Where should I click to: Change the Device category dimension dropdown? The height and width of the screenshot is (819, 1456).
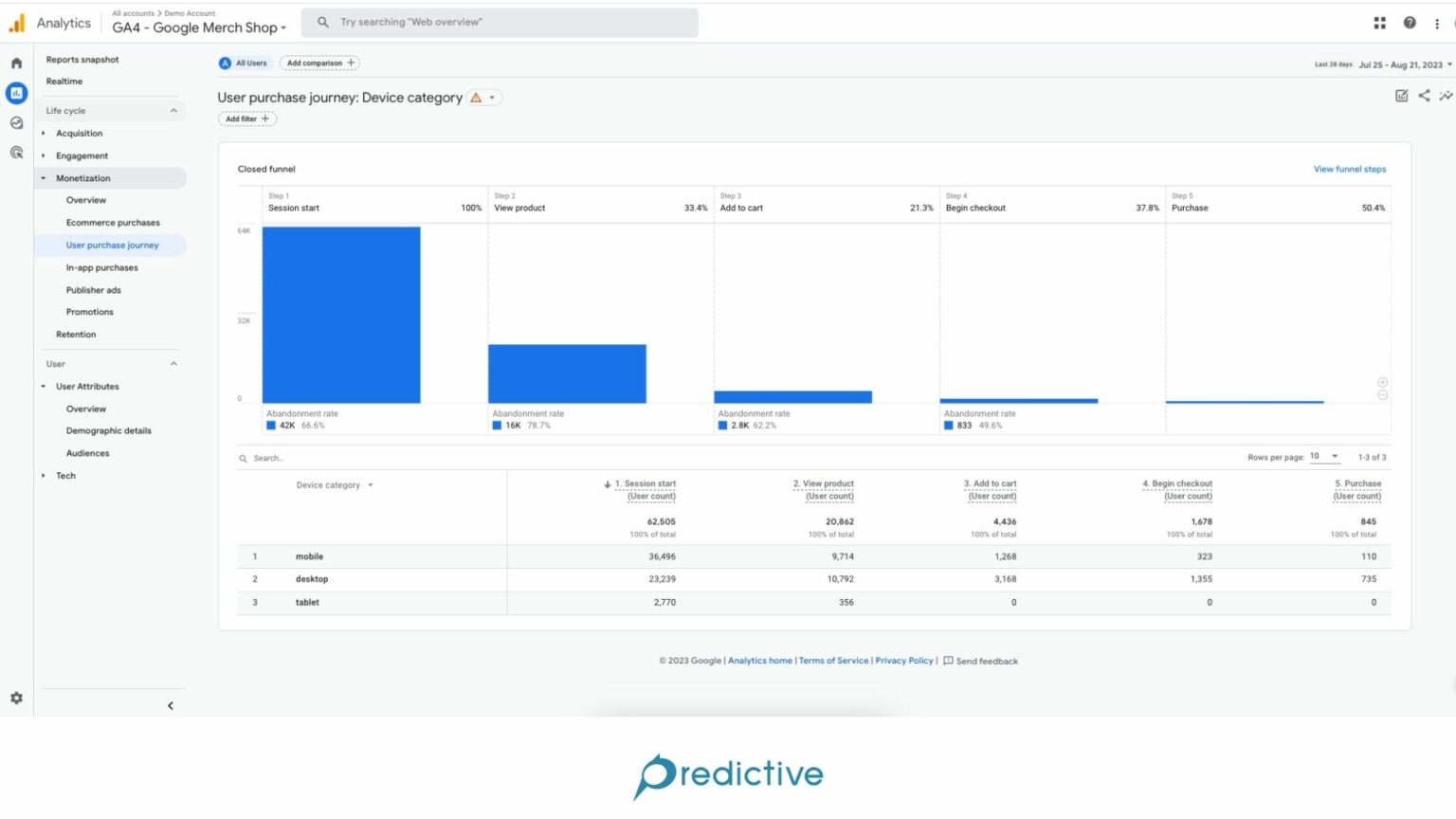(334, 484)
